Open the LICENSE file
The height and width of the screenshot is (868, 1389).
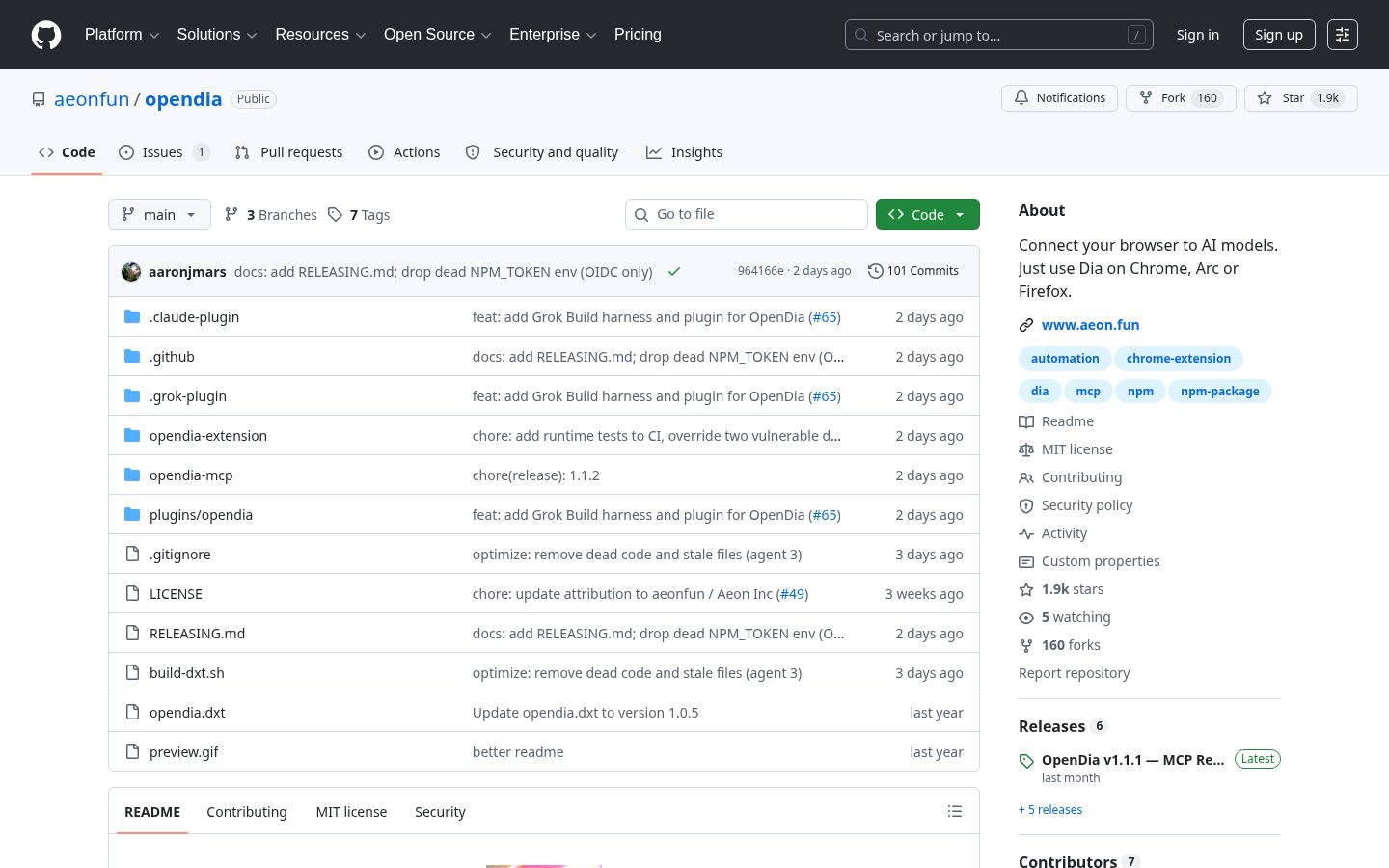click(x=176, y=594)
